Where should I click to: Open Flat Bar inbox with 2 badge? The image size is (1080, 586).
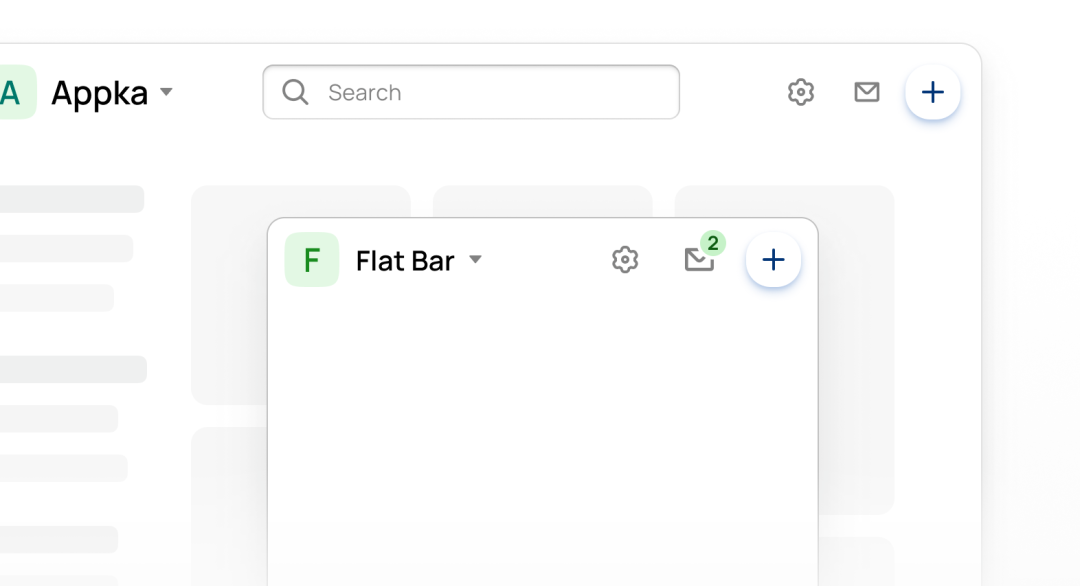point(699,260)
